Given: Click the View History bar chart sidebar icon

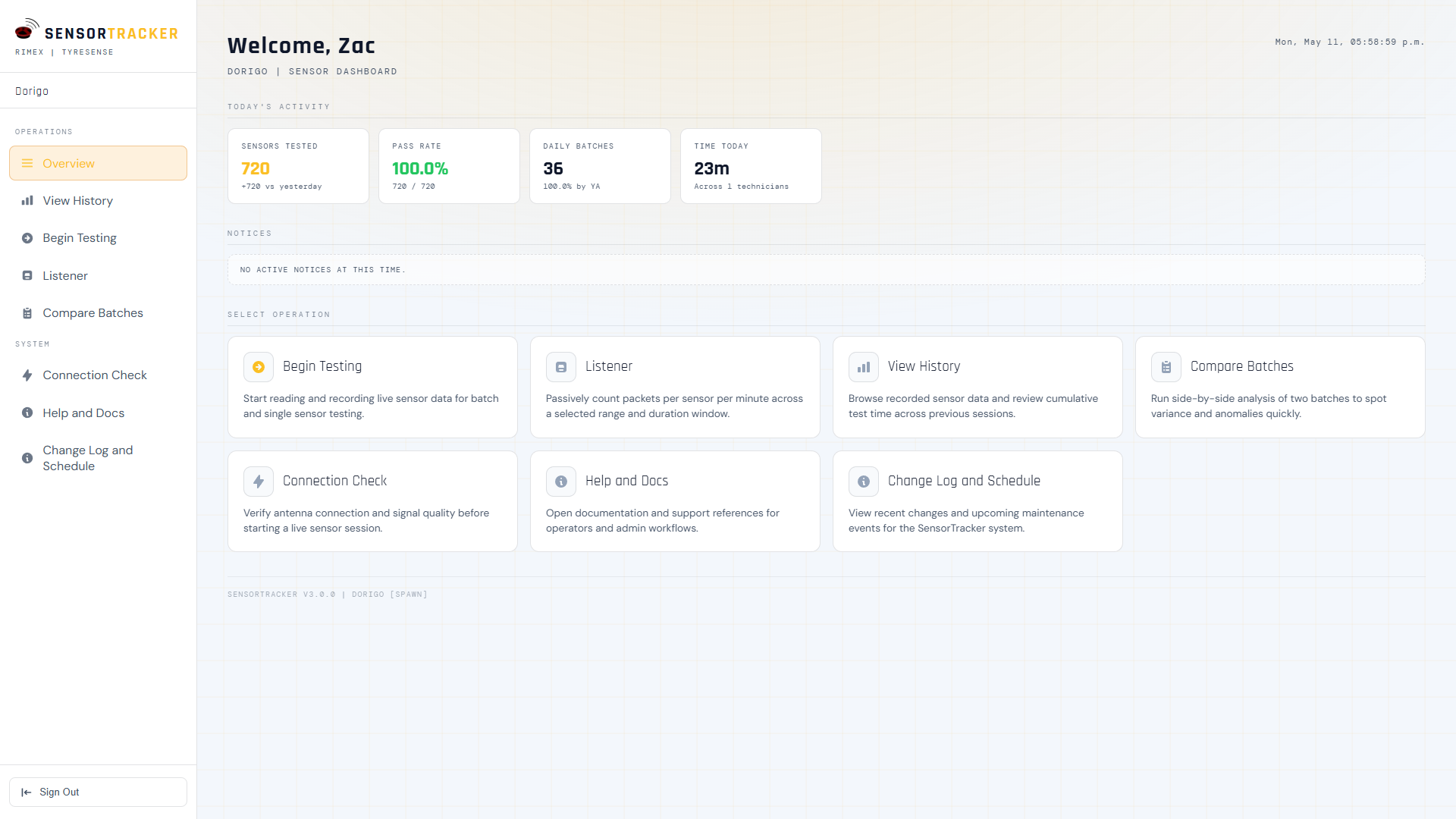Looking at the screenshot, I should 27,200.
